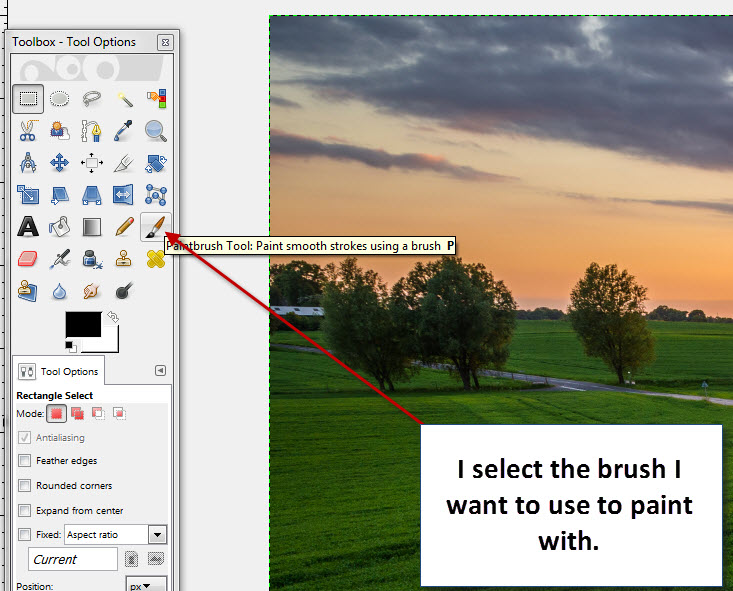Select the Paintbrush tool
This screenshot has width=733, height=591.
click(155, 227)
